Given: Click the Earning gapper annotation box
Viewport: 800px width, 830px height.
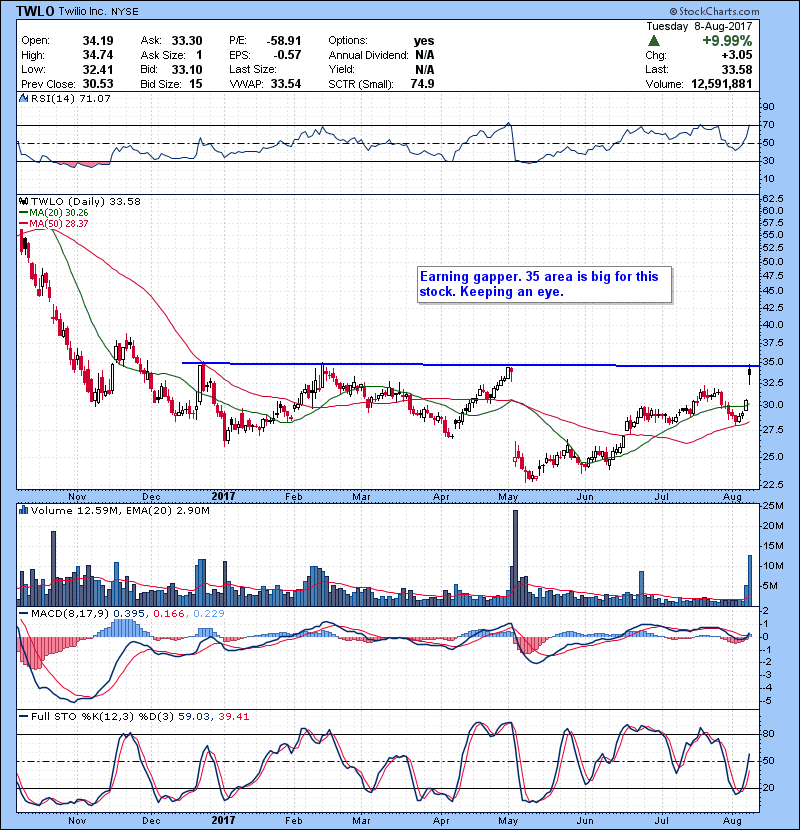Looking at the screenshot, I should [x=544, y=285].
